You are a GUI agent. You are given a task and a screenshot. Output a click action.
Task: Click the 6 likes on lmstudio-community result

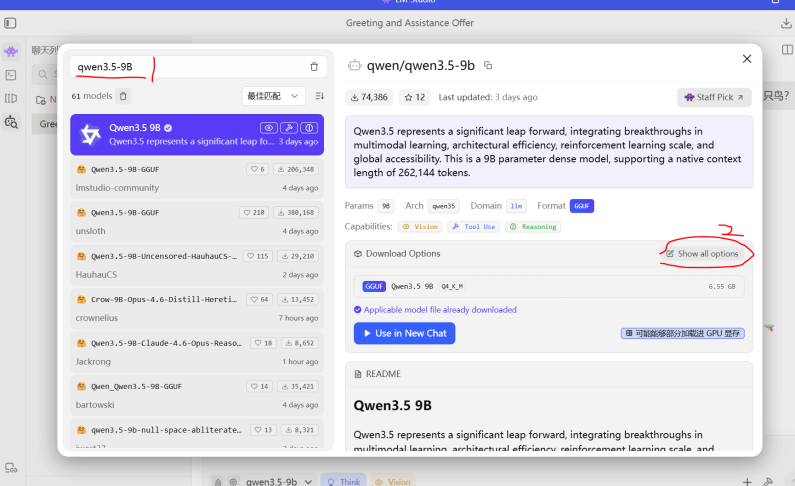point(258,169)
